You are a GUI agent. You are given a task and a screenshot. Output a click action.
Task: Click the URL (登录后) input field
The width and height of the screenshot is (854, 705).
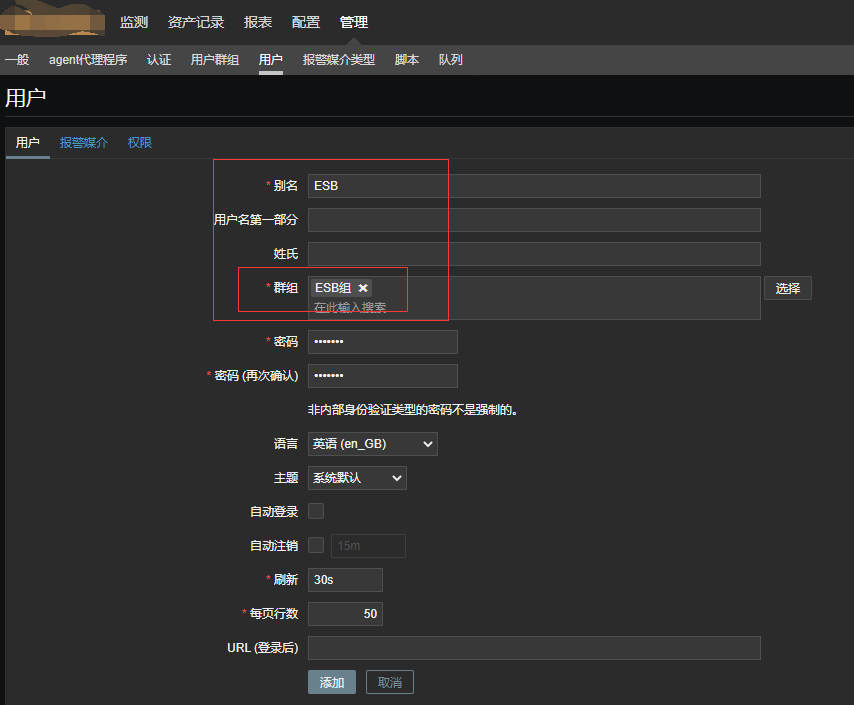click(534, 648)
